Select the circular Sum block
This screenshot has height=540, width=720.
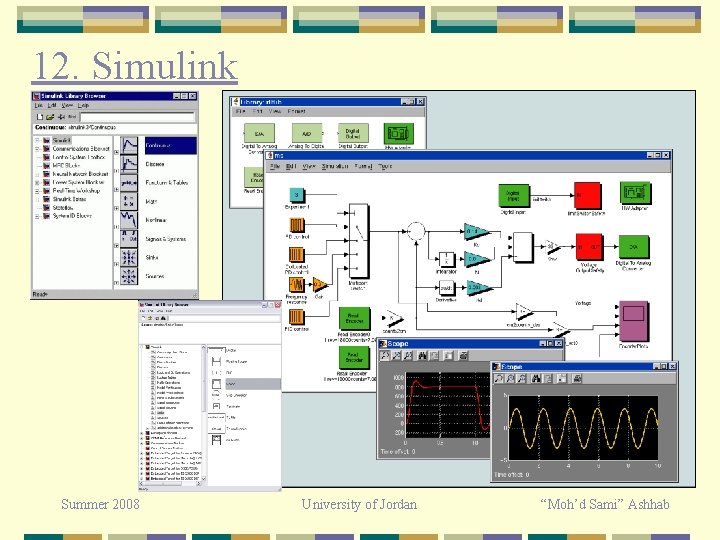pyautogui.click(x=416, y=231)
